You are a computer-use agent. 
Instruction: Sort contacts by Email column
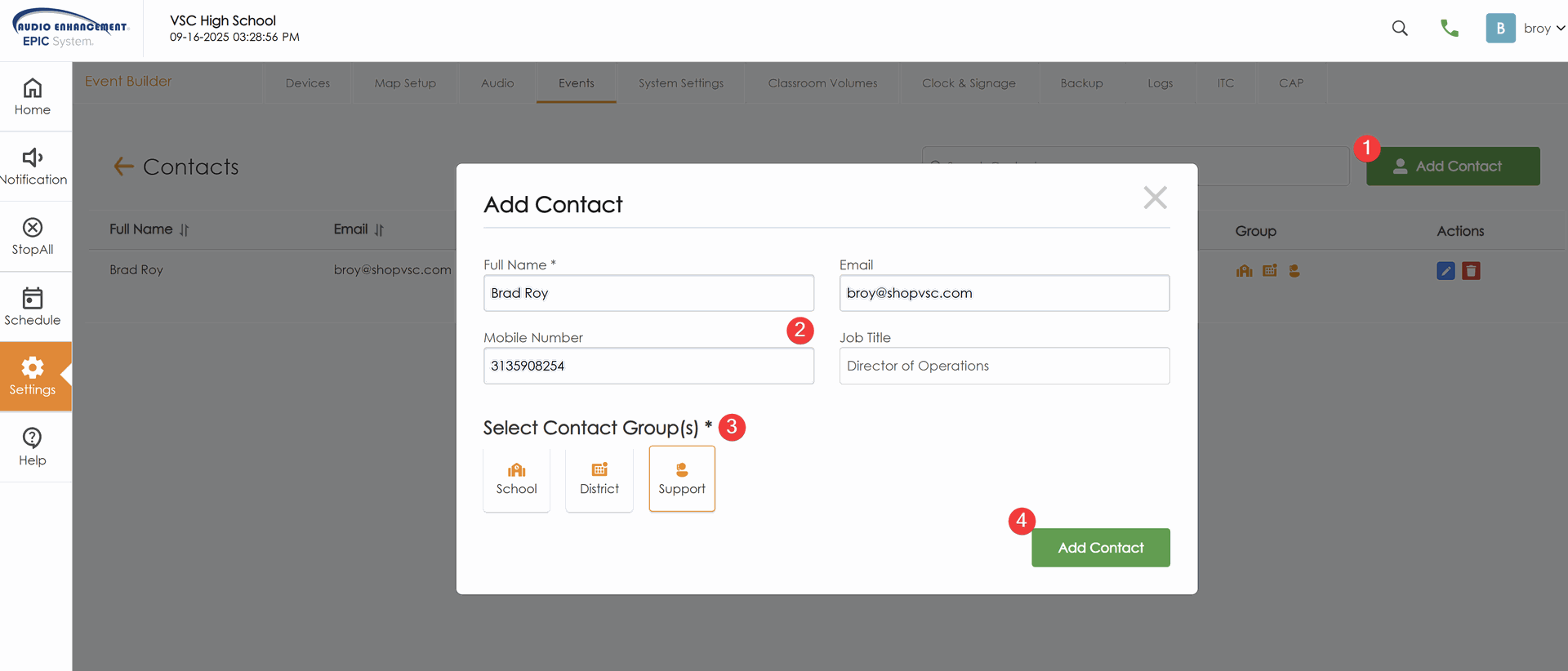pos(379,230)
